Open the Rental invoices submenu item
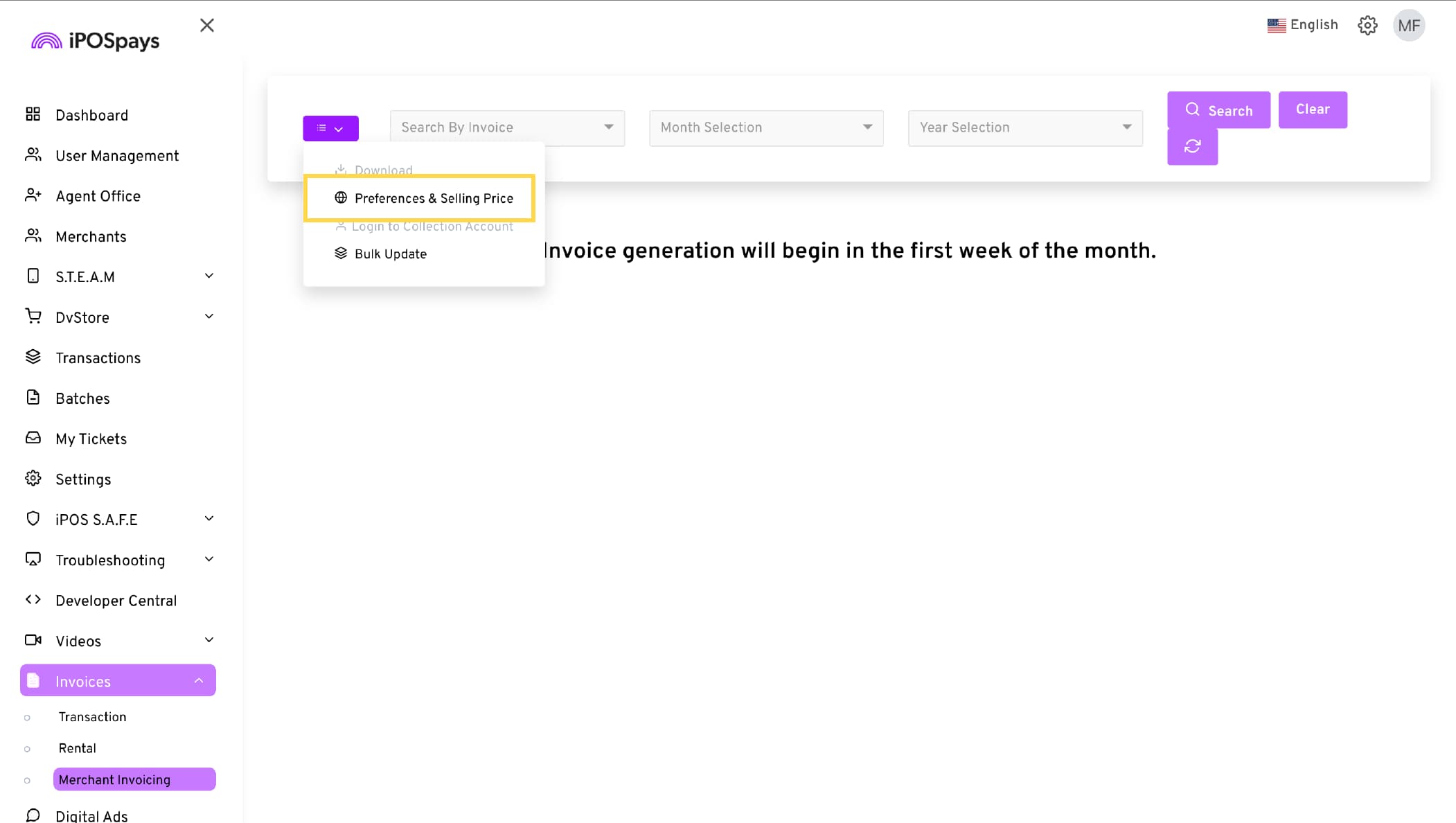 tap(78, 748)
